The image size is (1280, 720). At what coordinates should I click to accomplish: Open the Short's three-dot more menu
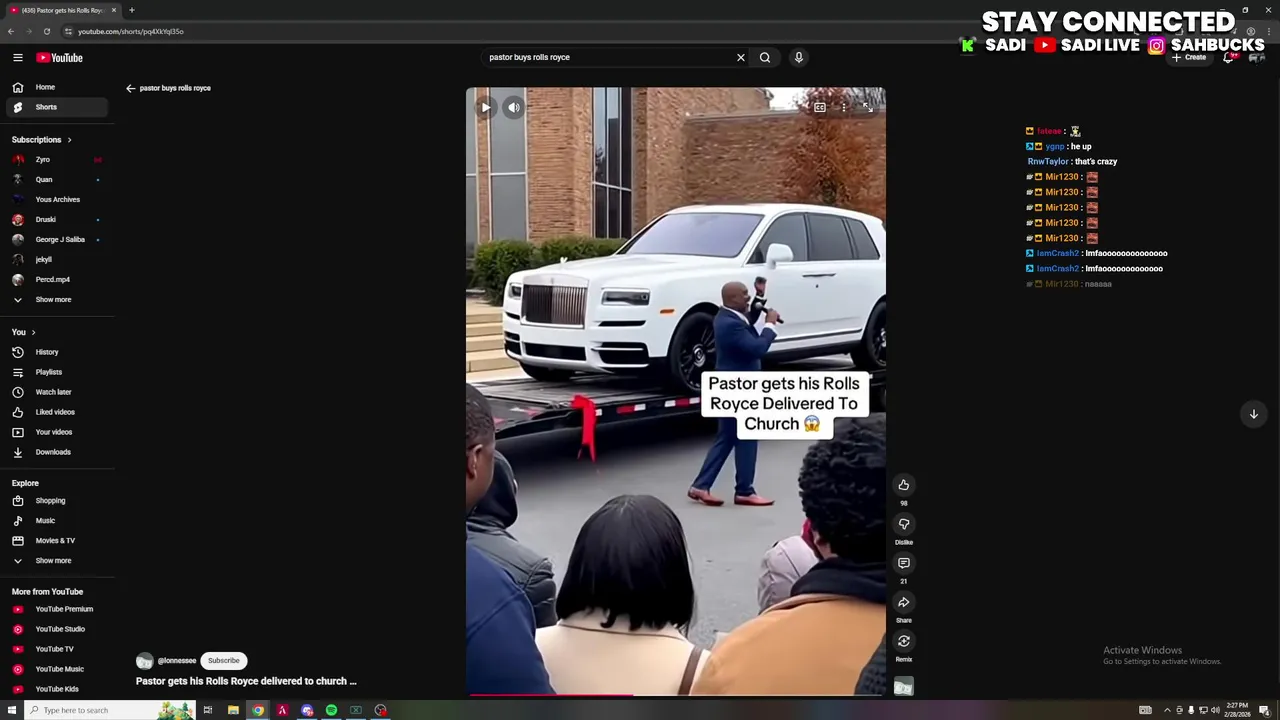(844, 107)
